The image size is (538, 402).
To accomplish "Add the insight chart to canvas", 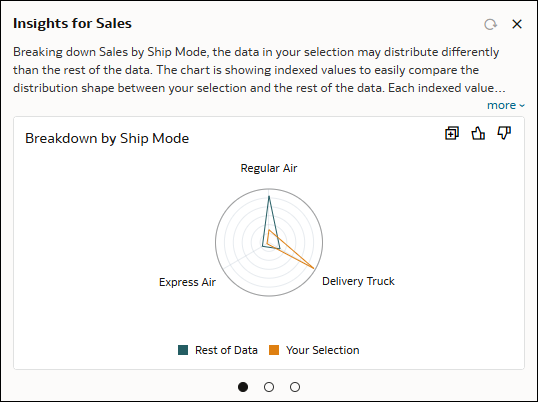I will tap(452, 133).
